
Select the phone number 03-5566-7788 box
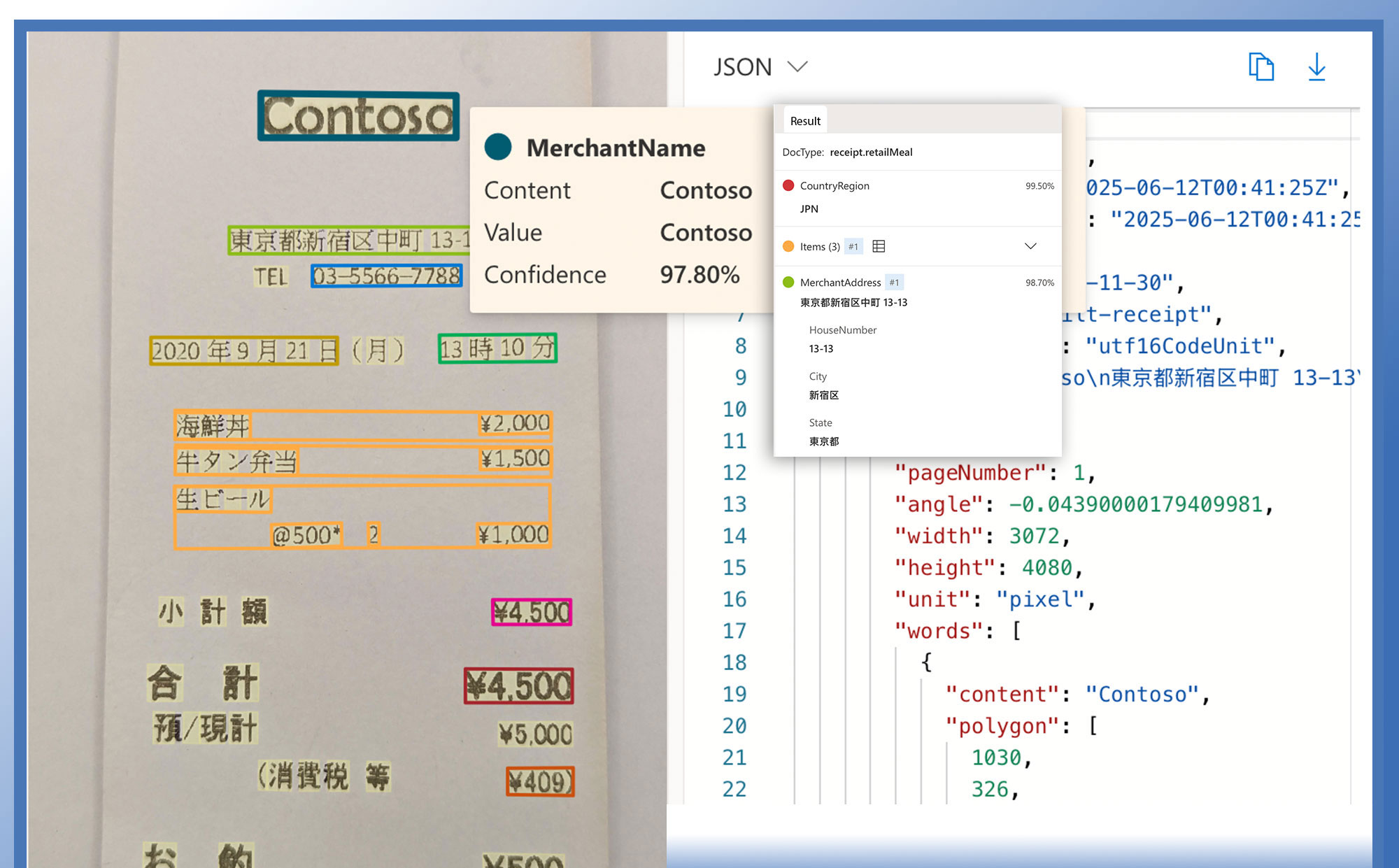(387, 276)
